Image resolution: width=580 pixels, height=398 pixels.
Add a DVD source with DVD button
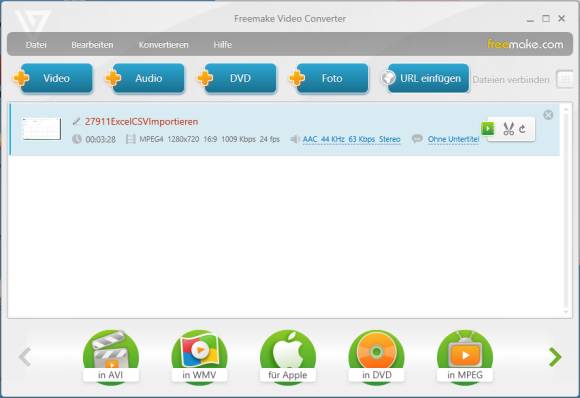(237, 78)
